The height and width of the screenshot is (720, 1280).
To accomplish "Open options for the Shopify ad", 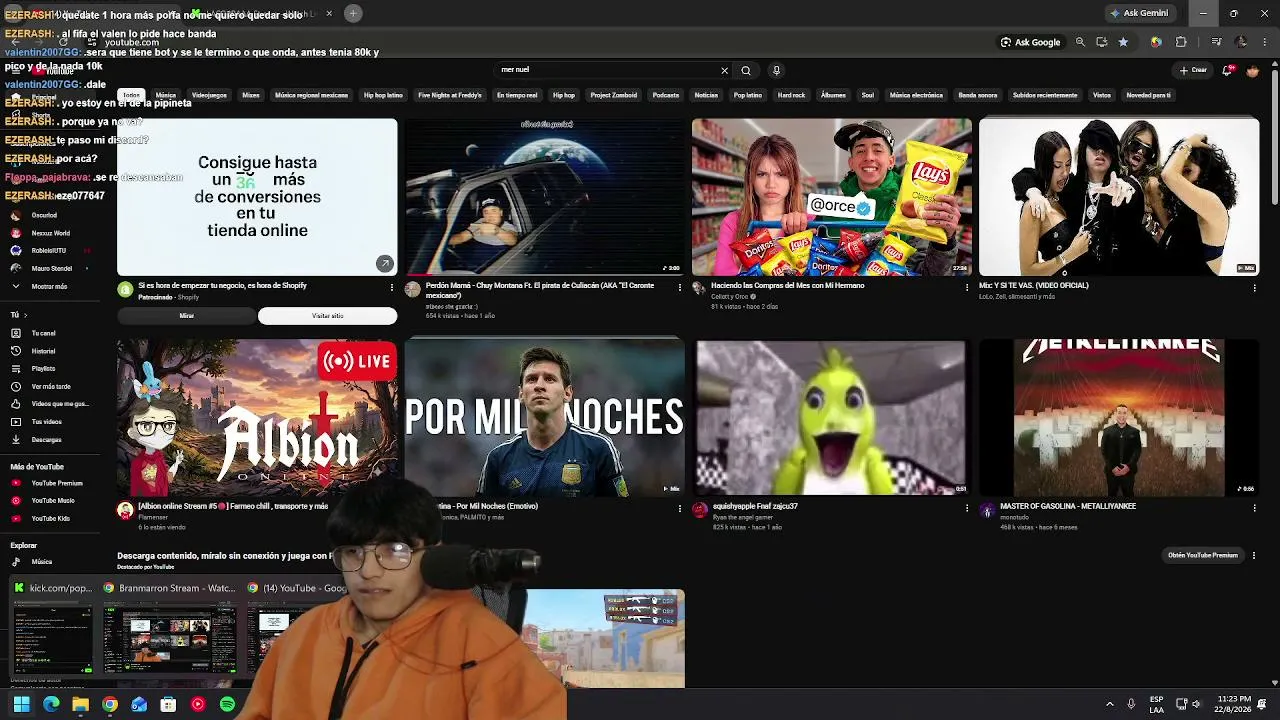I will coord(391,287).
